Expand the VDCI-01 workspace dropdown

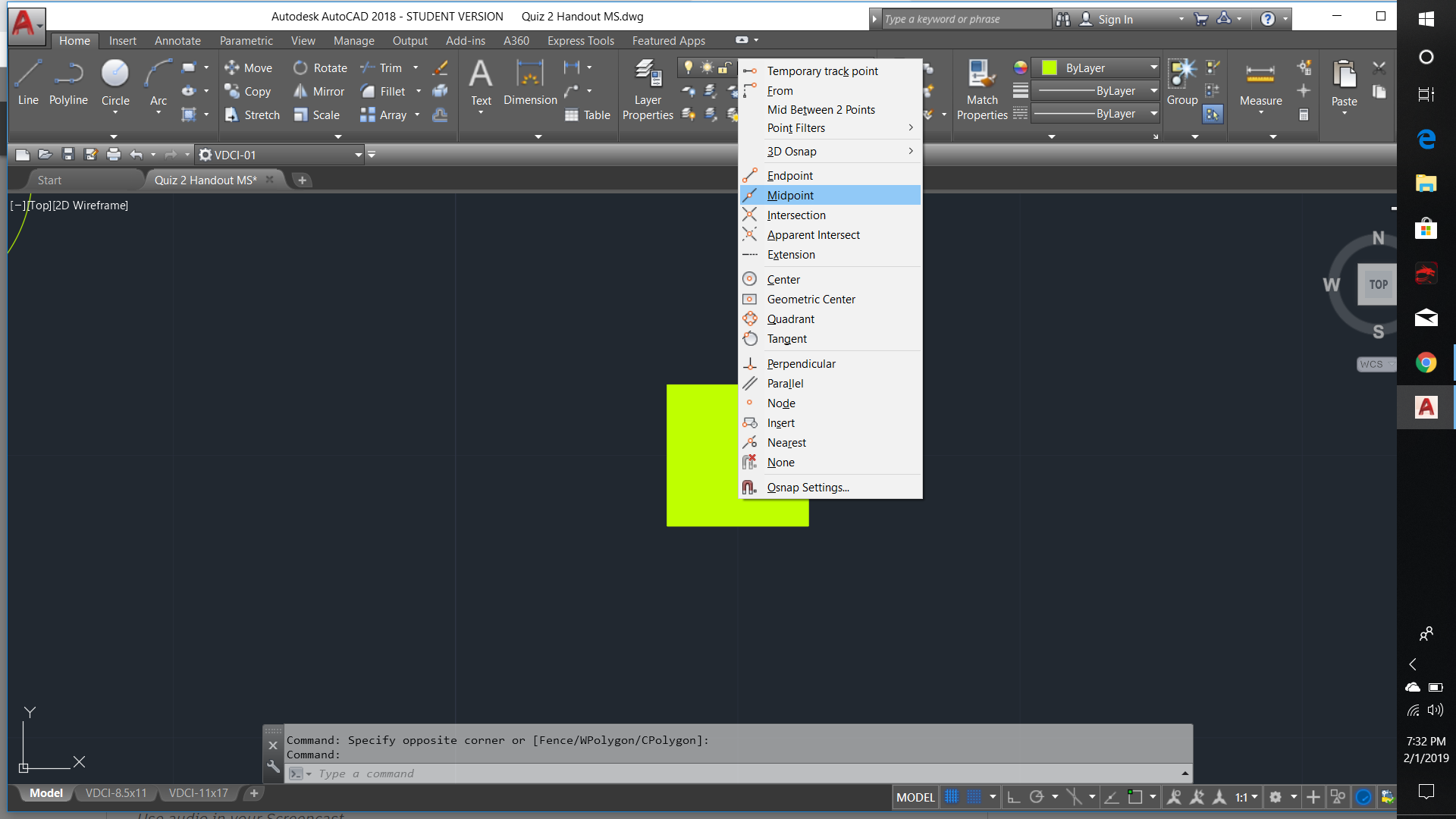(x=358, y=155)
